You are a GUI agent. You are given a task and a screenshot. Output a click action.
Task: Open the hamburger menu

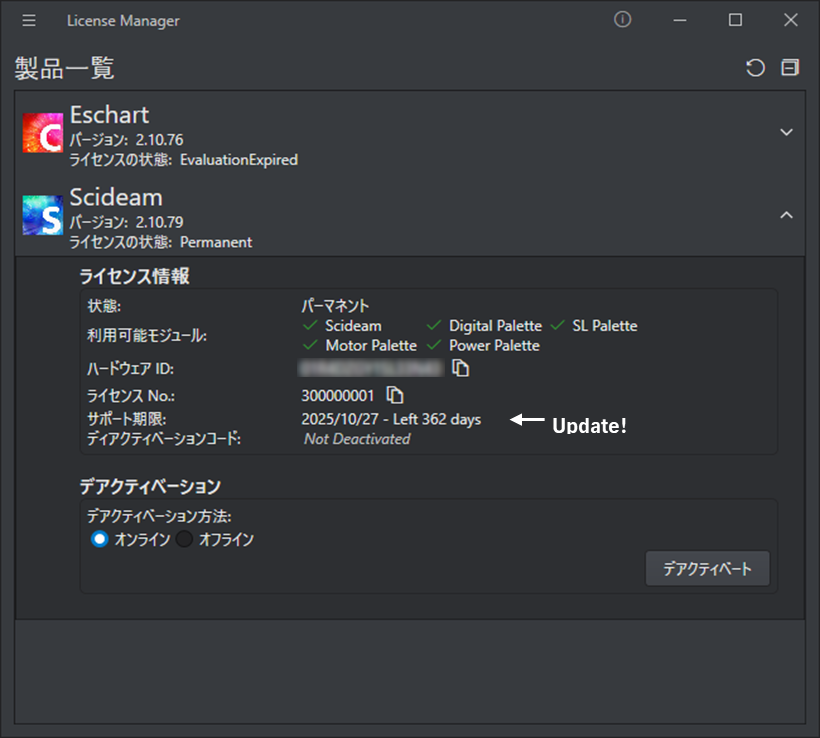(x=29, y=20)
